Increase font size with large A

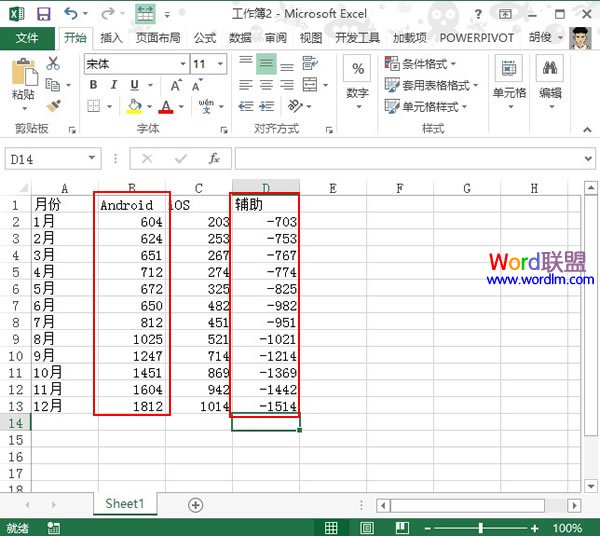(x=176, y=85)
